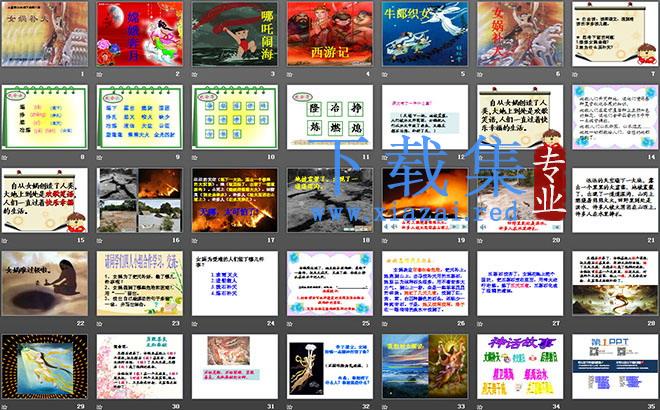The image size is (660, 410).
Task: Choose slide 26 blue and red paragraph thumbnail
Action: tap(425, 283)
